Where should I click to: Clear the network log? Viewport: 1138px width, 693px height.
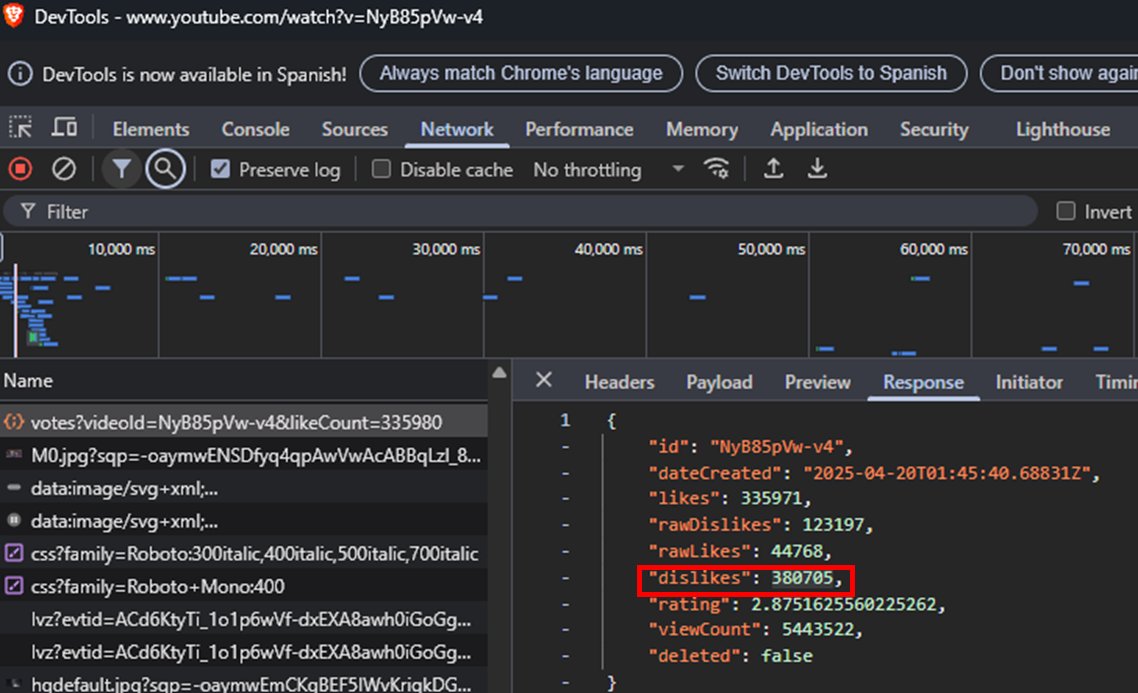coord(64,169)
